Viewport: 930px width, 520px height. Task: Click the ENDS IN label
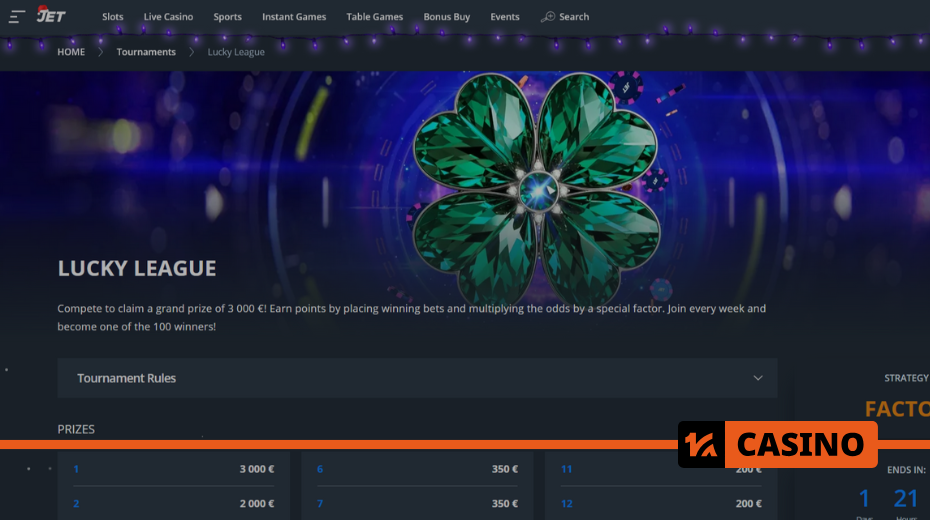tap(906, 470)
